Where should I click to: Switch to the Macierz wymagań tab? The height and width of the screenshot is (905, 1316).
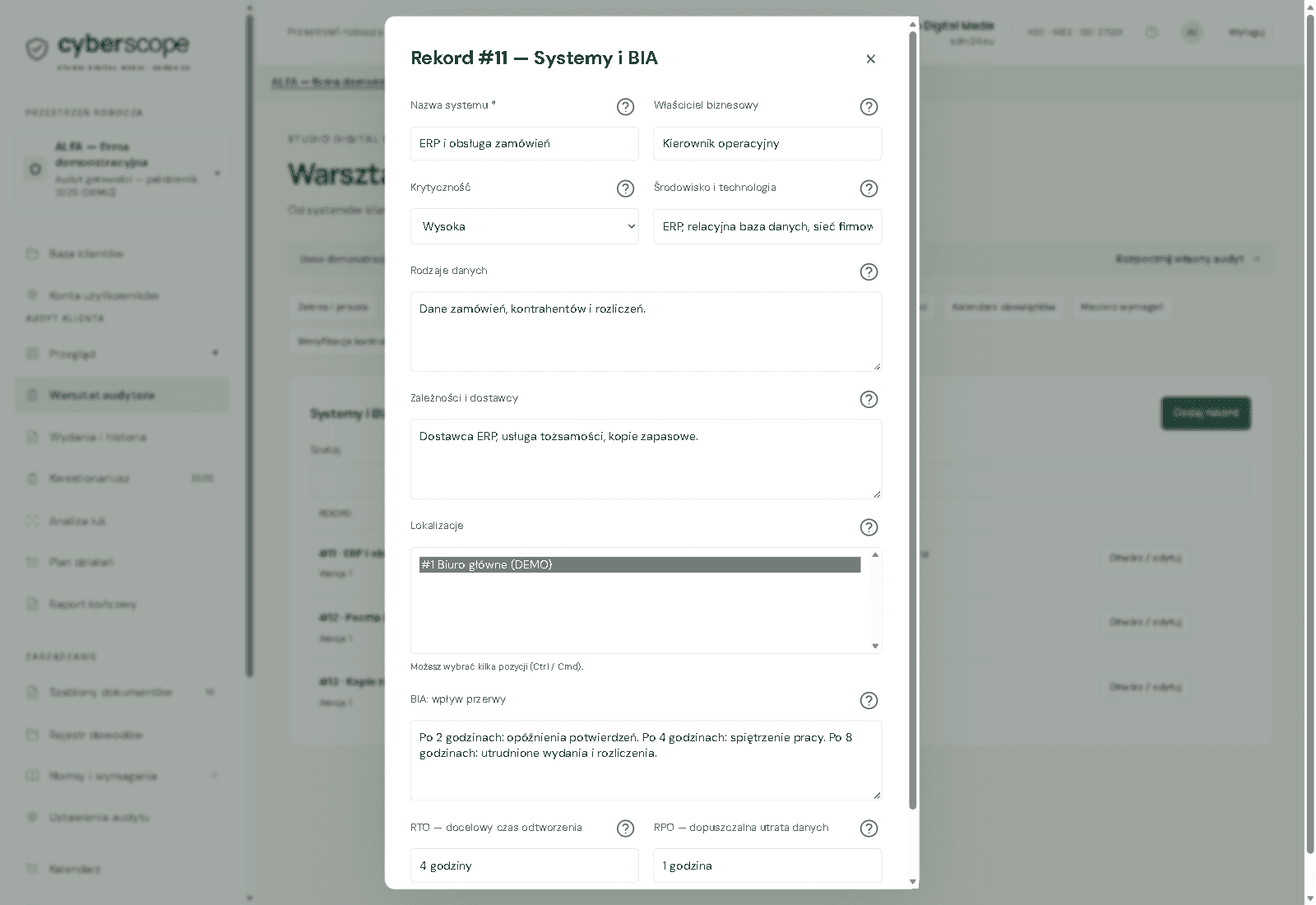click(x=1122, y=307)
